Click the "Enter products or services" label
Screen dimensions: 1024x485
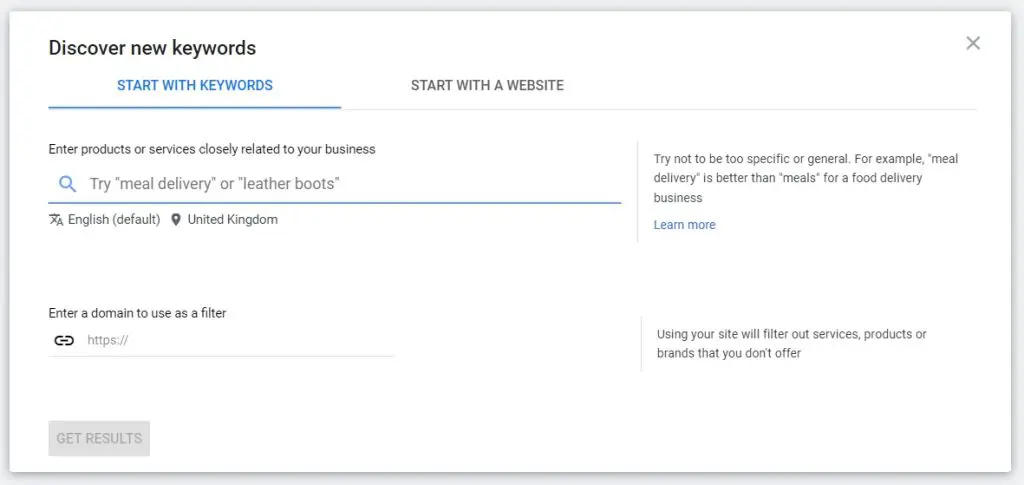pyautogui.click(x=212, y=149)
